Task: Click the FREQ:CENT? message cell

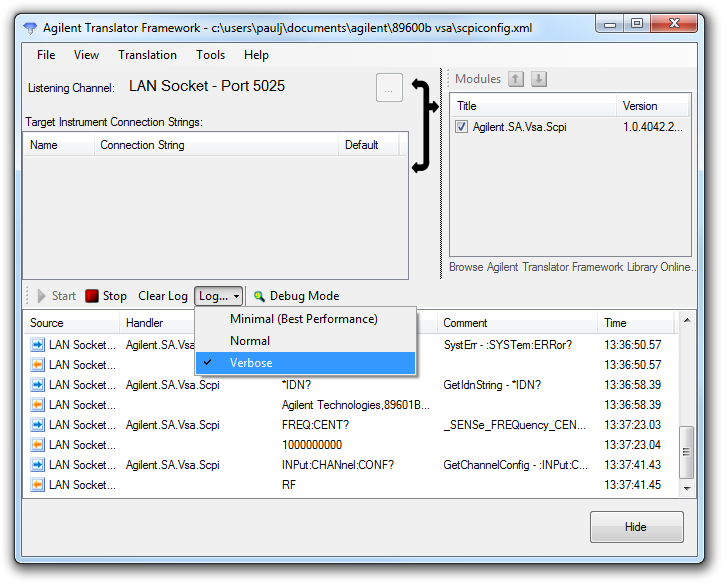Action: click(315, 425)
